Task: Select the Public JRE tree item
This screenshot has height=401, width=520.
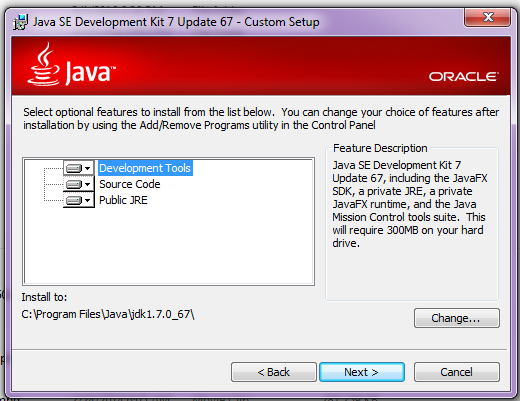Action: coord(123,200)
